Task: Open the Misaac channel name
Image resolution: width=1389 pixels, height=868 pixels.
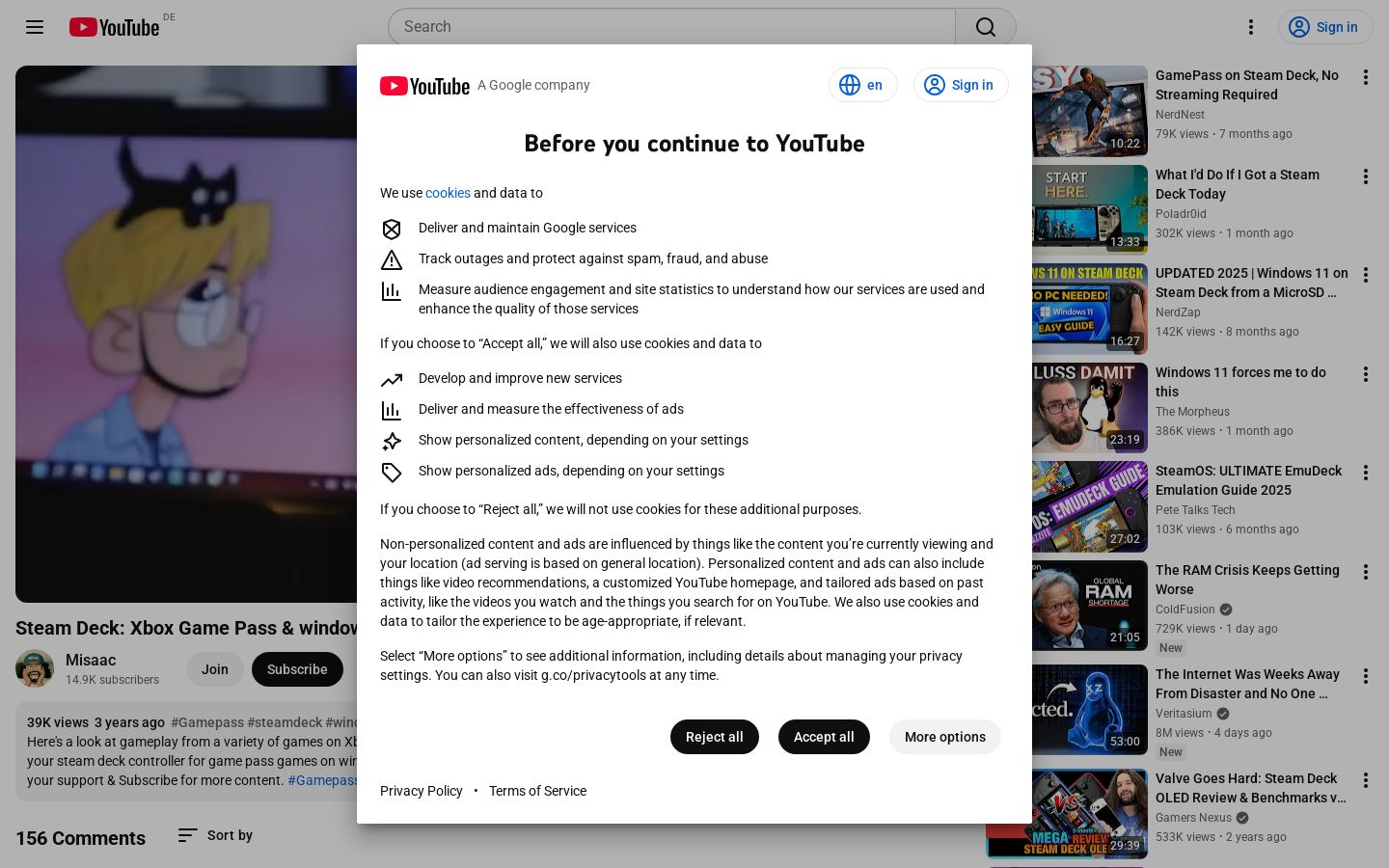Action: 91,660
